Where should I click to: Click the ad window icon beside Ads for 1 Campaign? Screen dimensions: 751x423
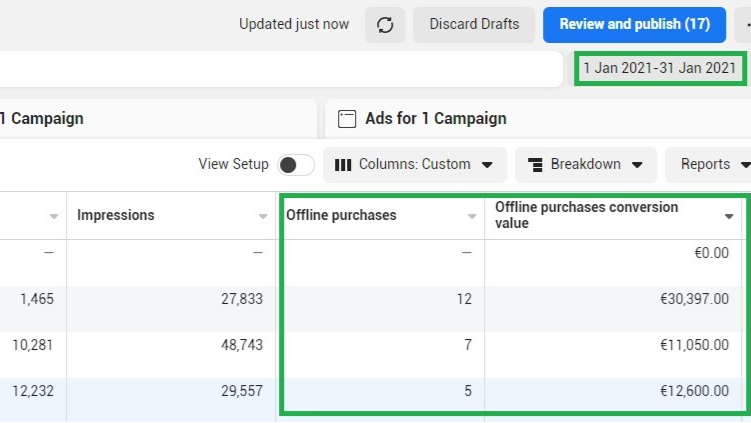347,119
